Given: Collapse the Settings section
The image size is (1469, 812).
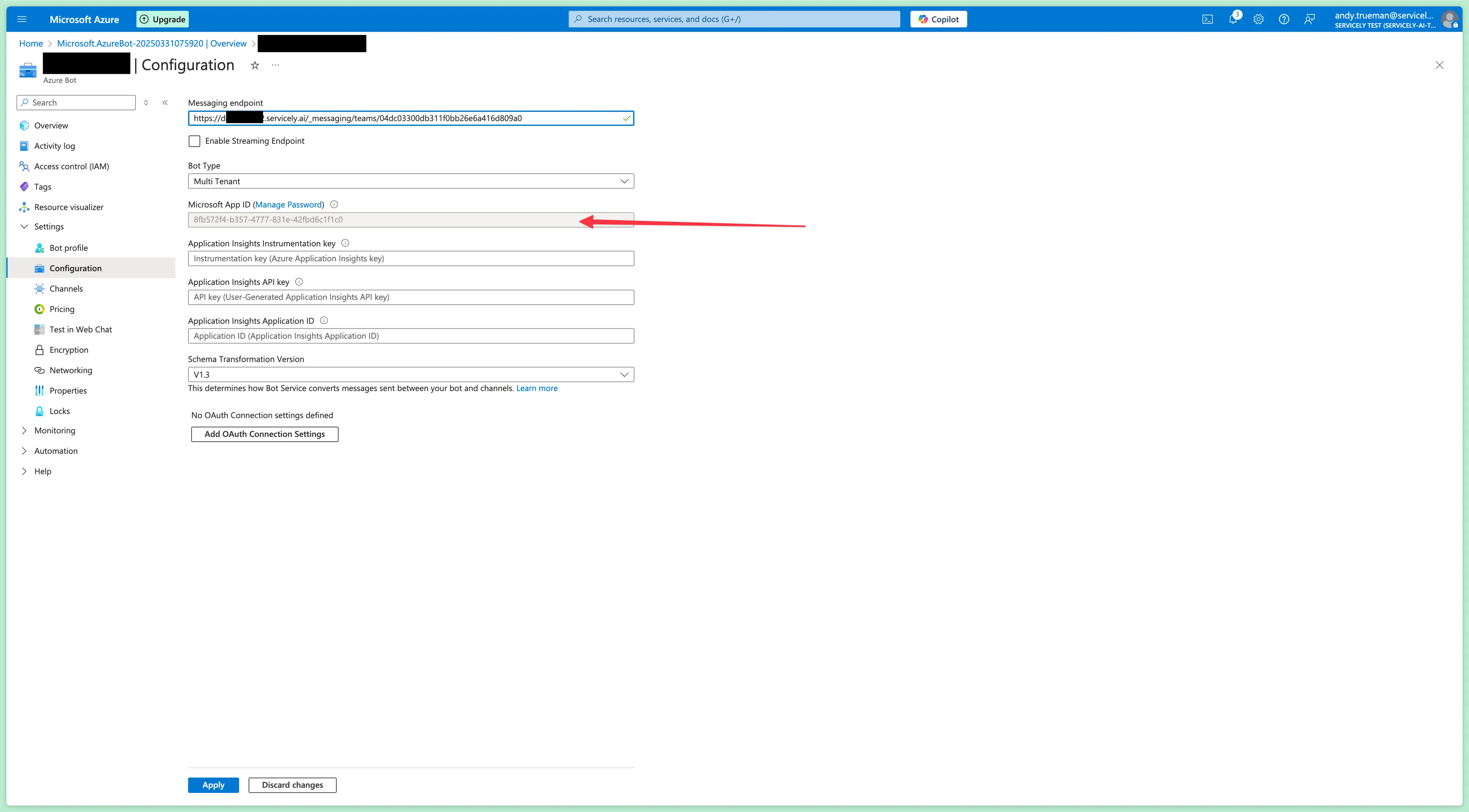Looking at the screenshot, I should pos(24,226).
